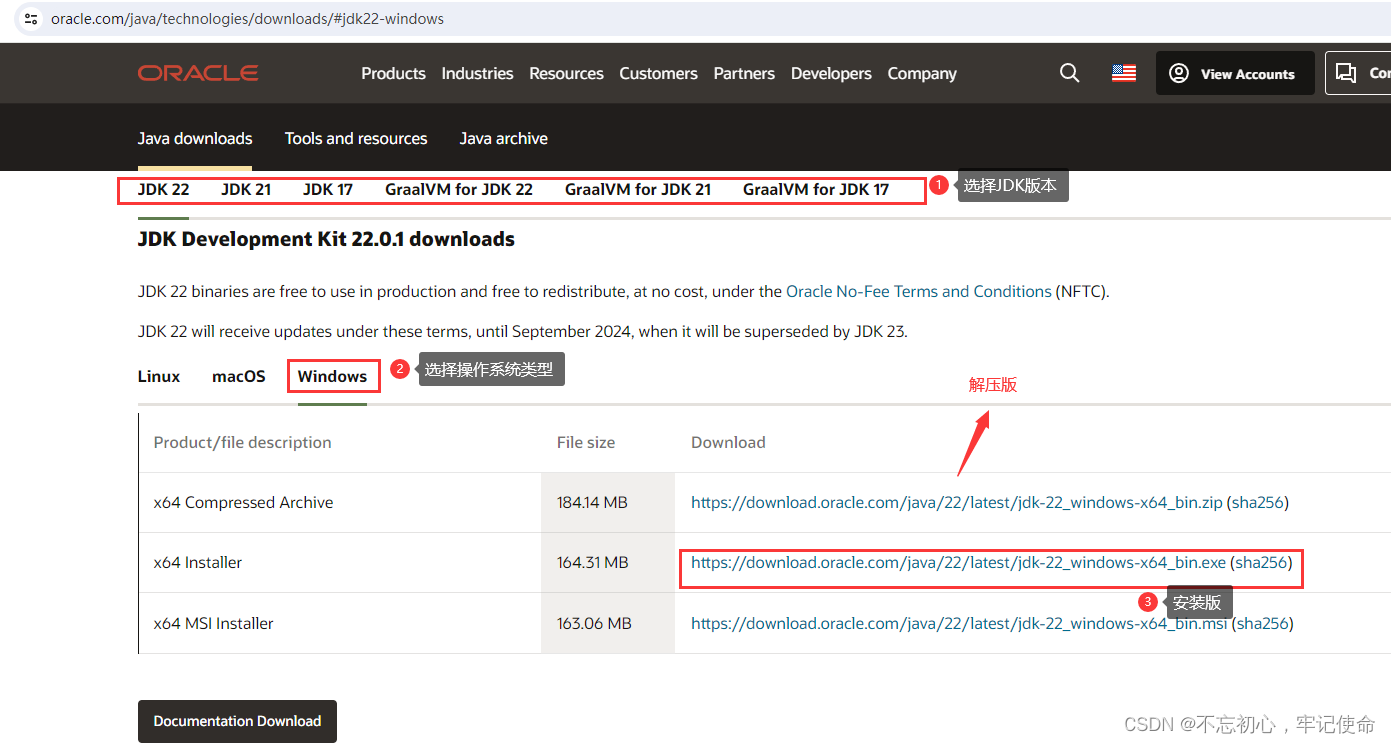1391x744 pixels.
Task: Select the JDK 22 version tab
Action: click(163, 189)
